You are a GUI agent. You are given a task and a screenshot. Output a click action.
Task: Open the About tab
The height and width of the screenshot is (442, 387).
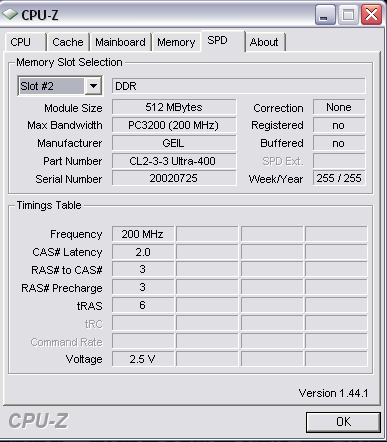[x=265, y=42]
